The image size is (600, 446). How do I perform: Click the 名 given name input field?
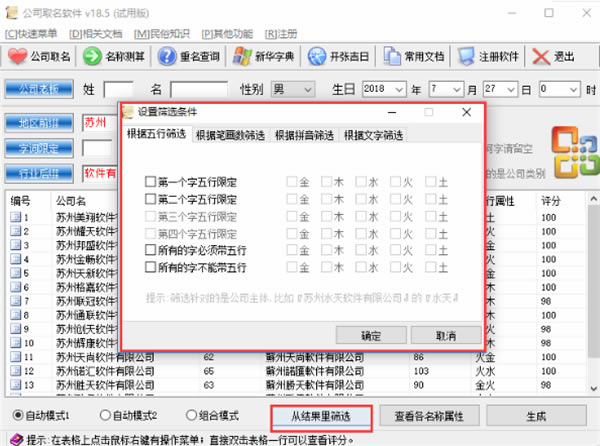click(199, 90)
